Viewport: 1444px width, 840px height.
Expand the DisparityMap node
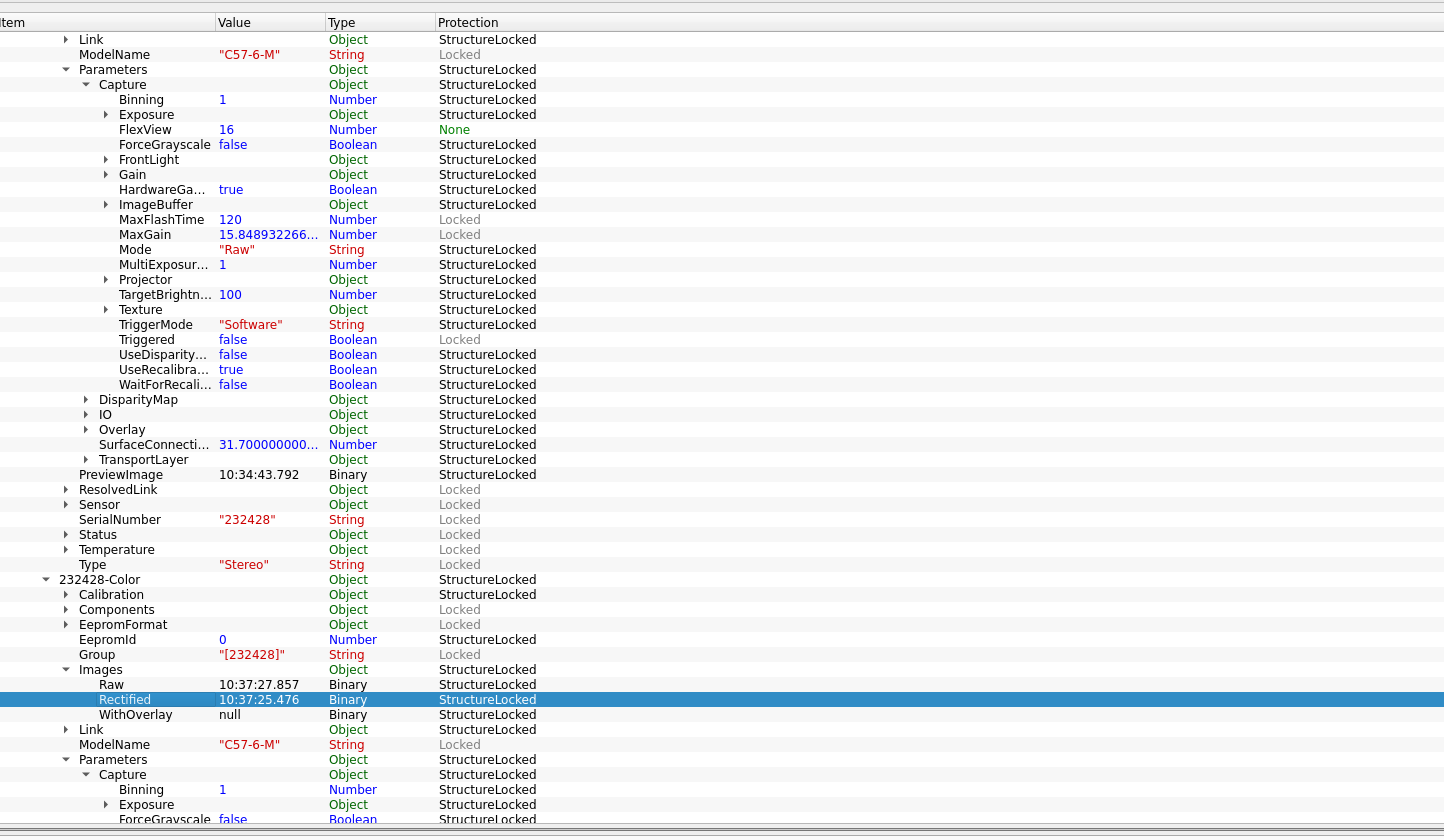click(86, 400)
